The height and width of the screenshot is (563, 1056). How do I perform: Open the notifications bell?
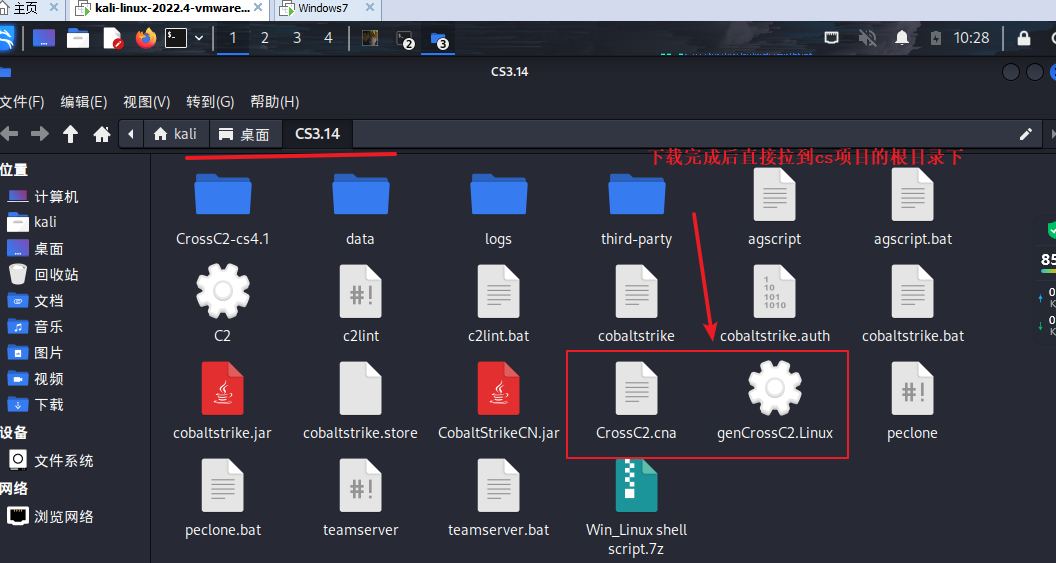pos(902,38)
